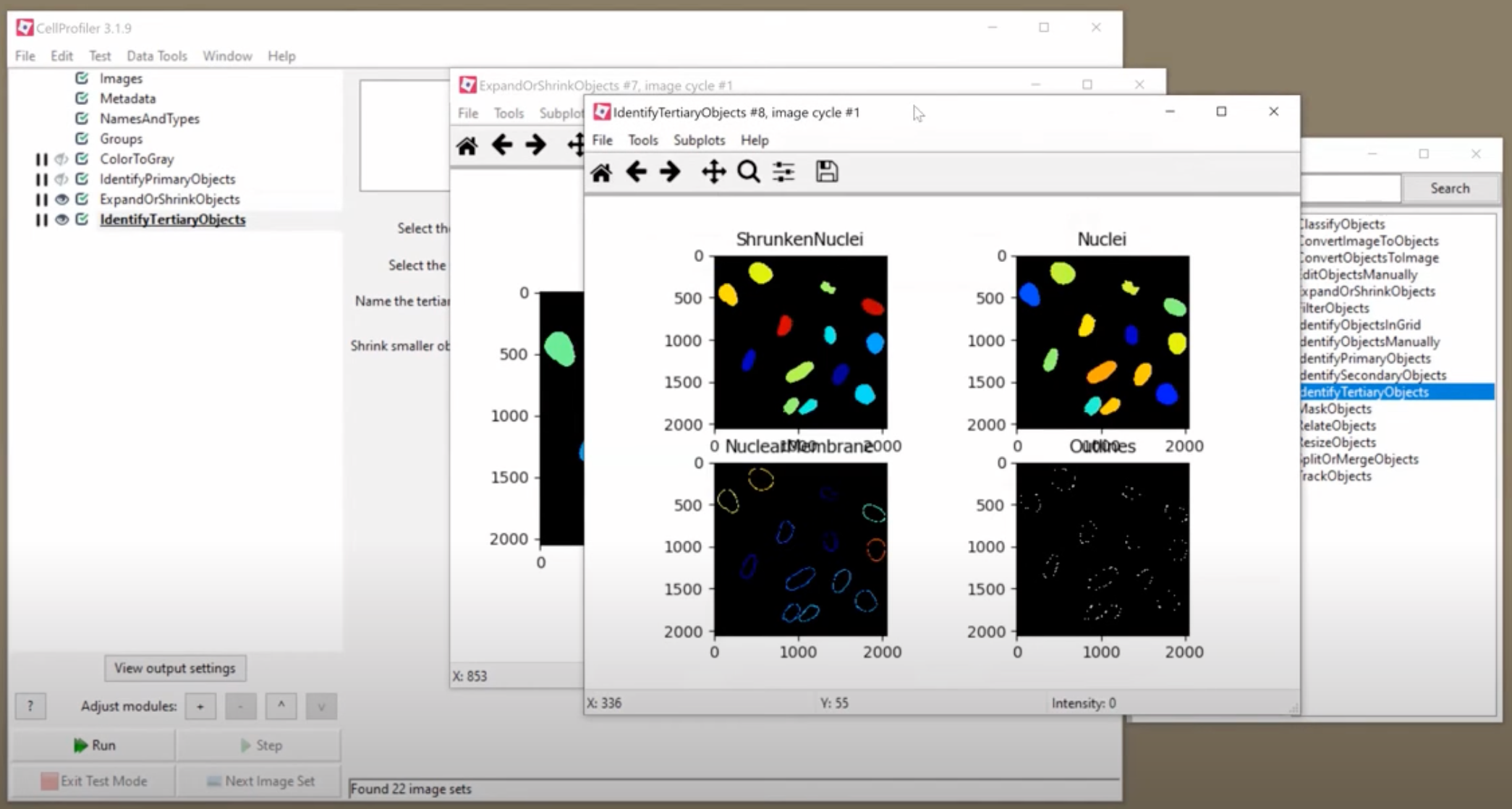The image size is (1512, 809).
Task: Open Data Tools menu
Action: (x=156, y=56)
